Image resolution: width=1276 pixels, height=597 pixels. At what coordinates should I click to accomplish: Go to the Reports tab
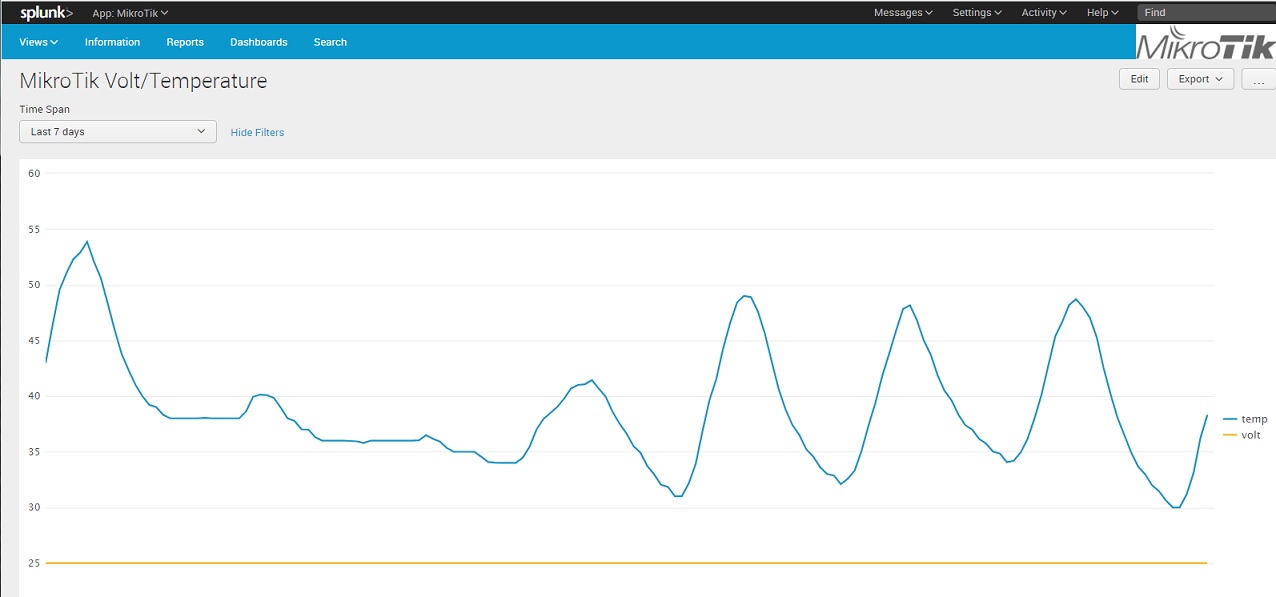(185, 42)
